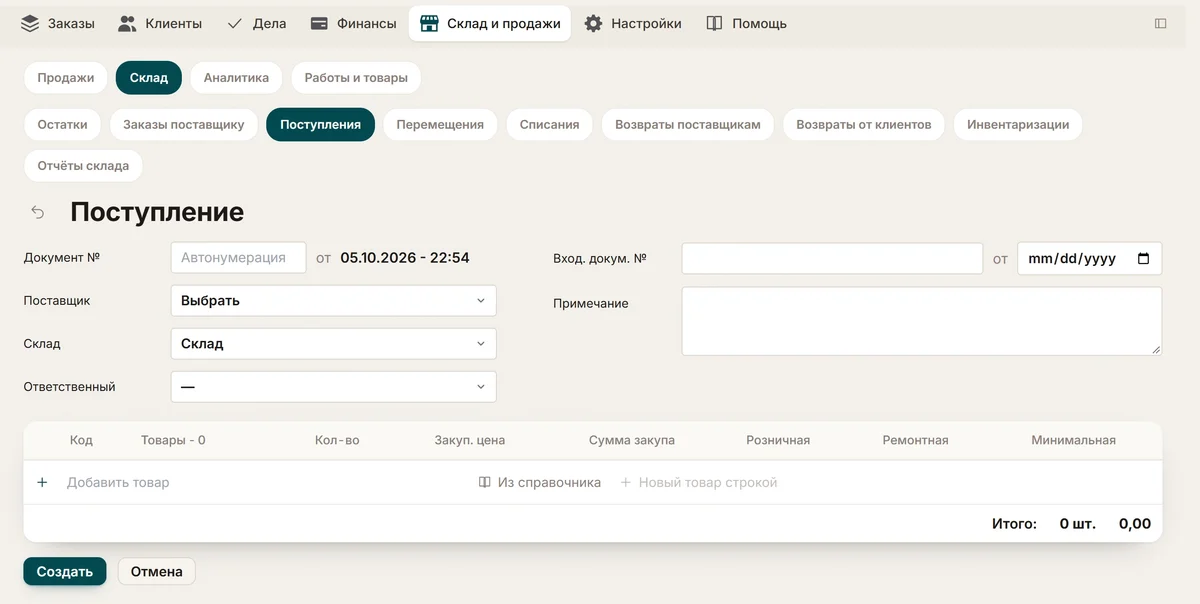Open the Возвраты поставщикам subtab
Image resolution: width=1200 pixels, height=604 pixels.
pyautogui.click(x=688, y=124)
